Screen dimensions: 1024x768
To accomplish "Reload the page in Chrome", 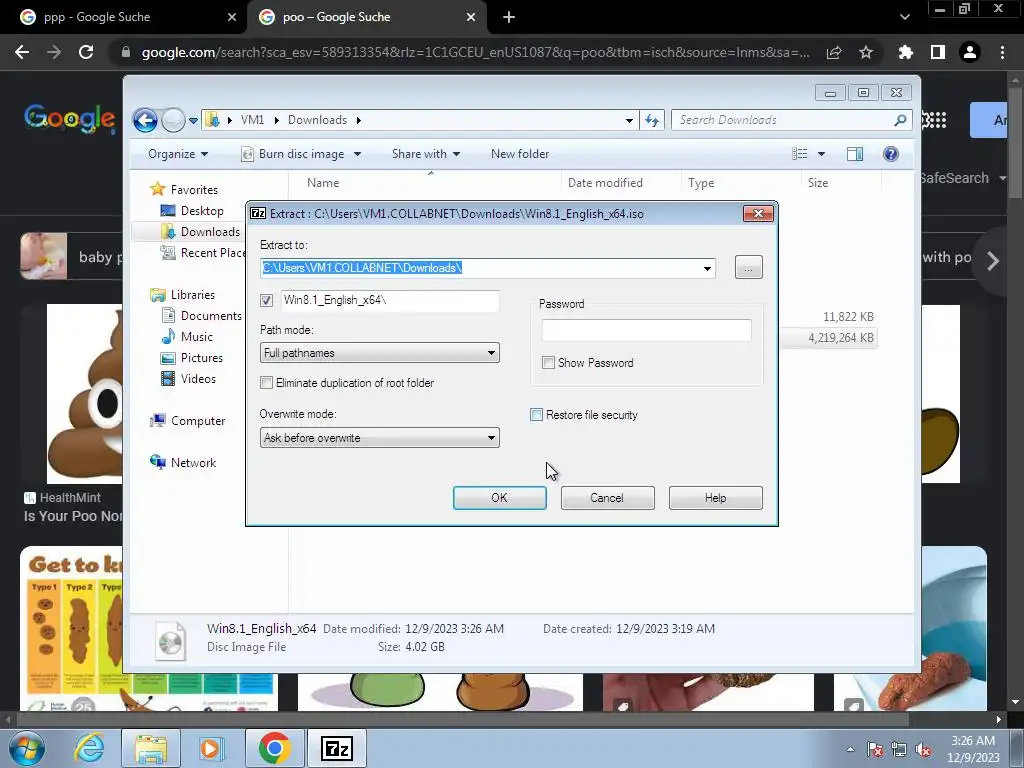I will point(86,52).
